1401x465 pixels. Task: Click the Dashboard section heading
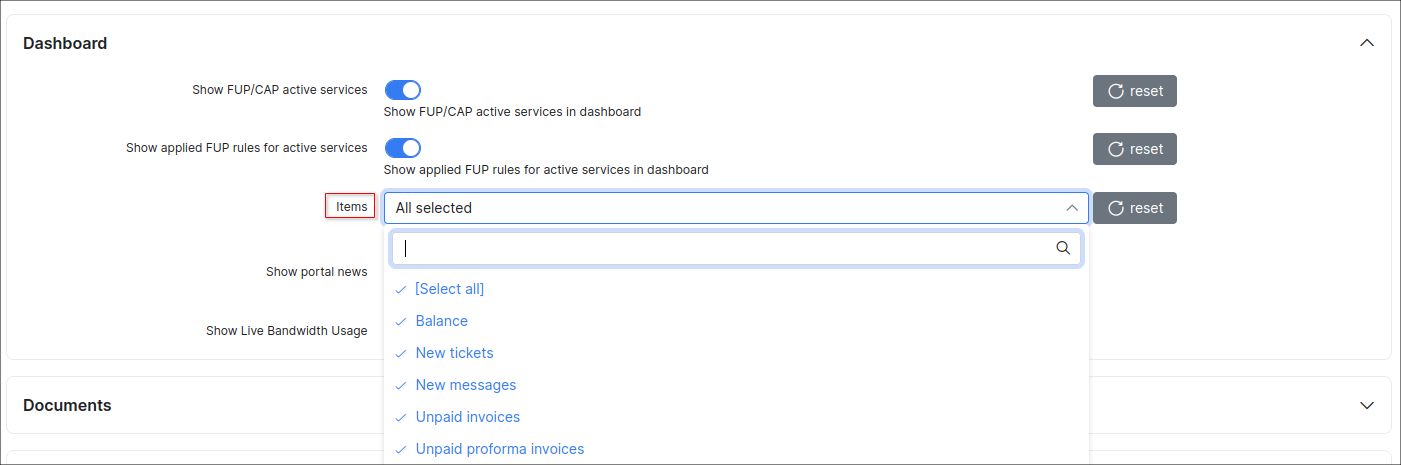tap(65, 43)
